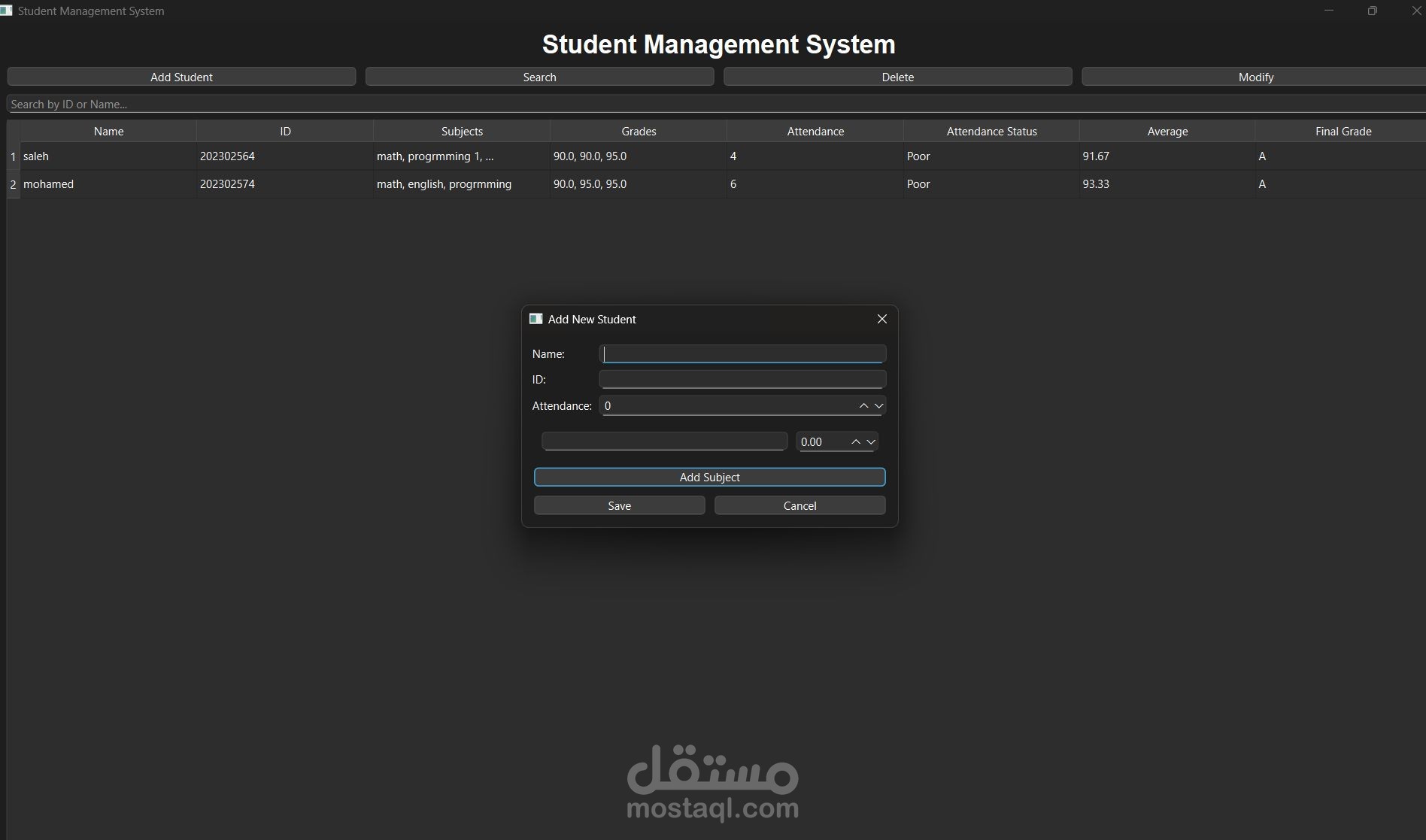Click the Add Student button

(181, 77)
